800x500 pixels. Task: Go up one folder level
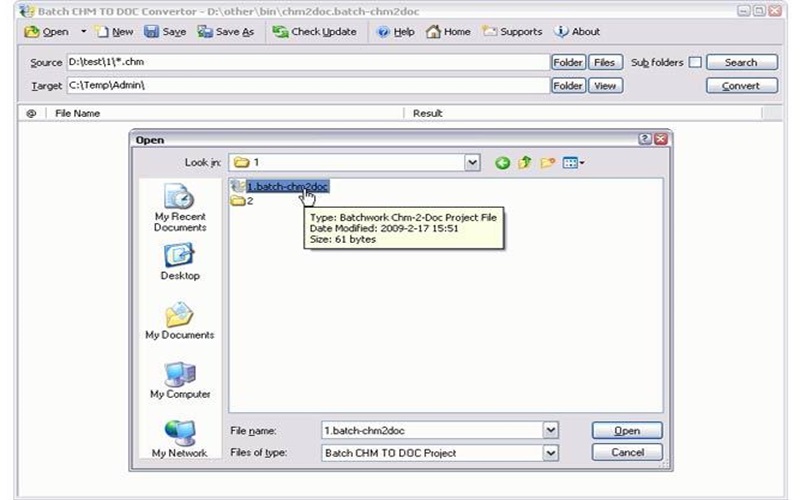(524, 163)
